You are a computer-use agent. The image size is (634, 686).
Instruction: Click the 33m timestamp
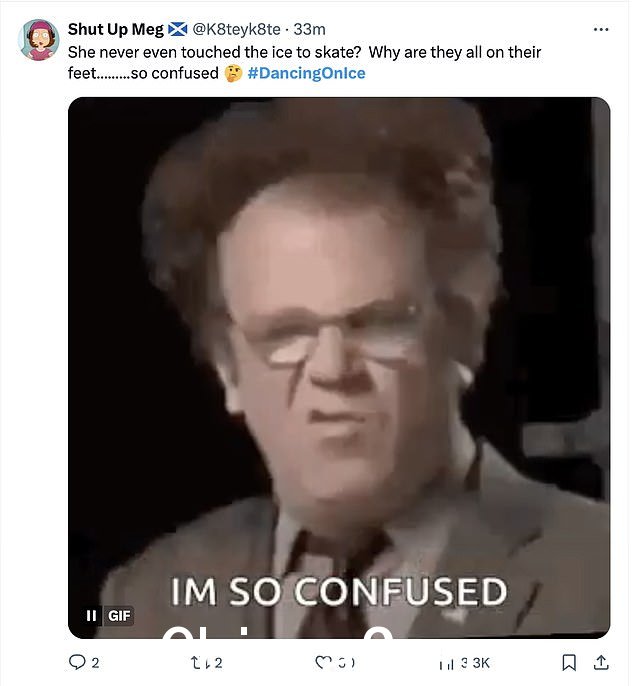pos(309,29)
